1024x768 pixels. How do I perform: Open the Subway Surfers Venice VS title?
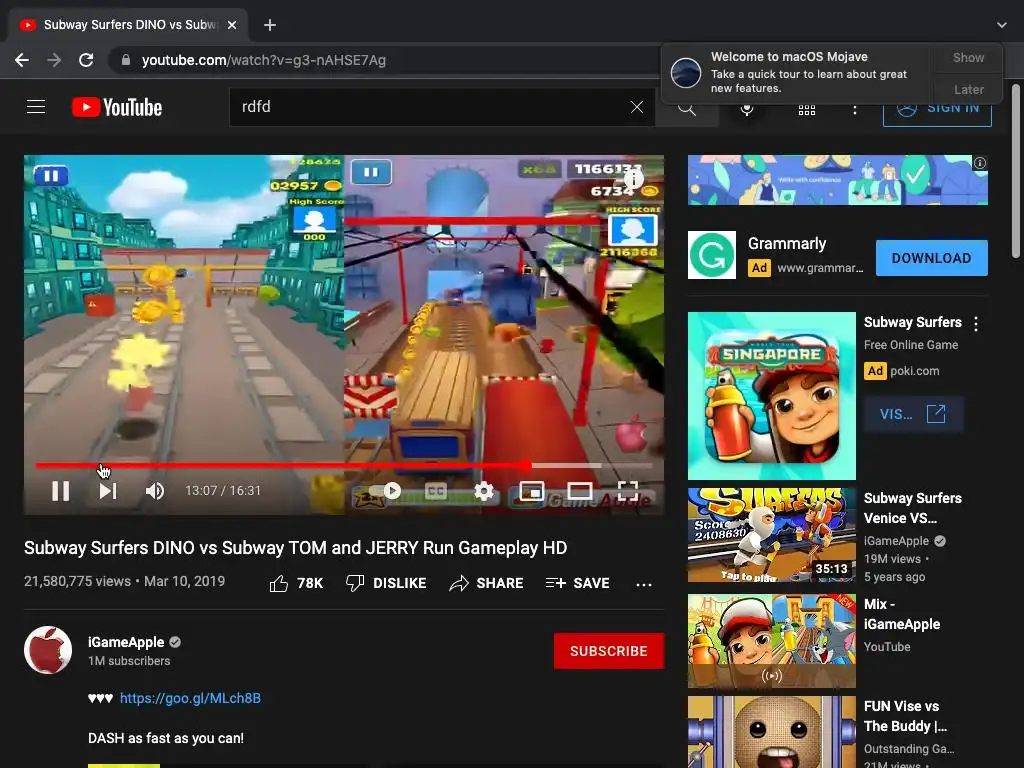click(912, 508)
